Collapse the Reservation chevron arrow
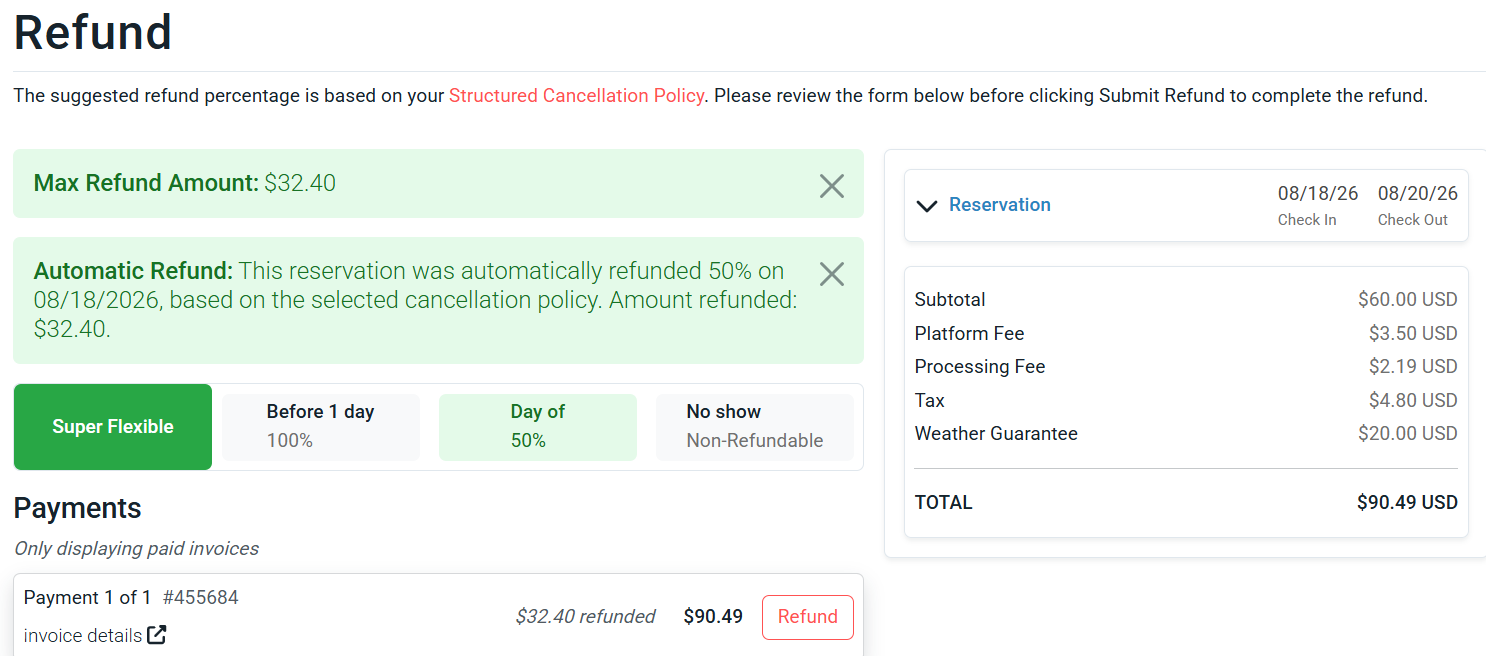 927,206
